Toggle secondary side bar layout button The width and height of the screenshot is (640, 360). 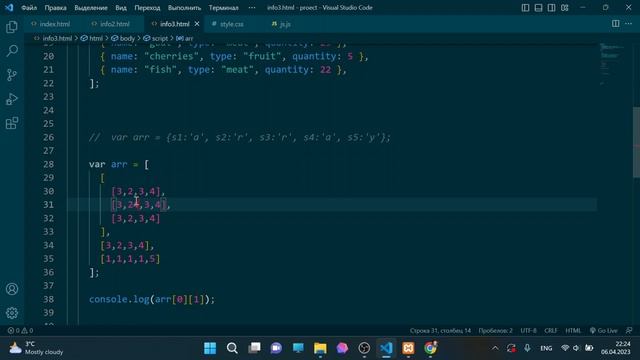point(551,7)
